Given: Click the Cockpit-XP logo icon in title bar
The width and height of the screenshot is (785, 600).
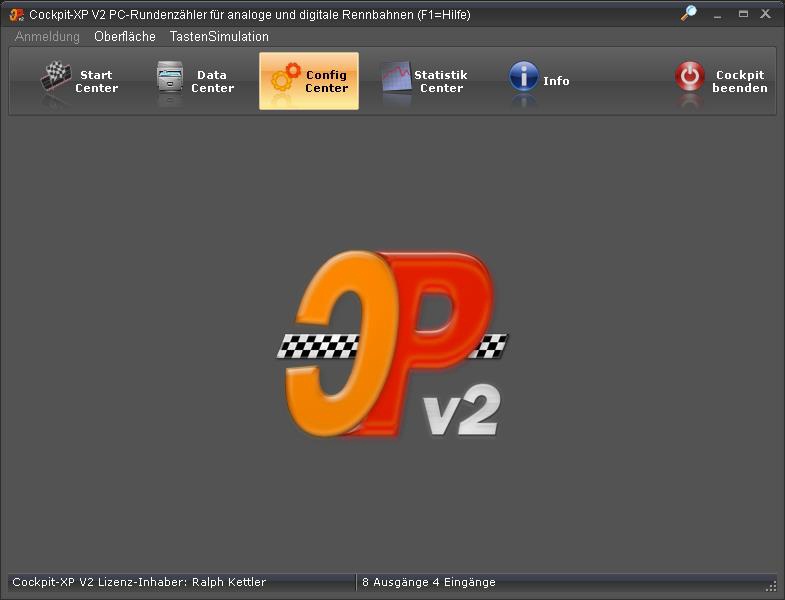Looking at the screenshot, I should pos(17,15).
